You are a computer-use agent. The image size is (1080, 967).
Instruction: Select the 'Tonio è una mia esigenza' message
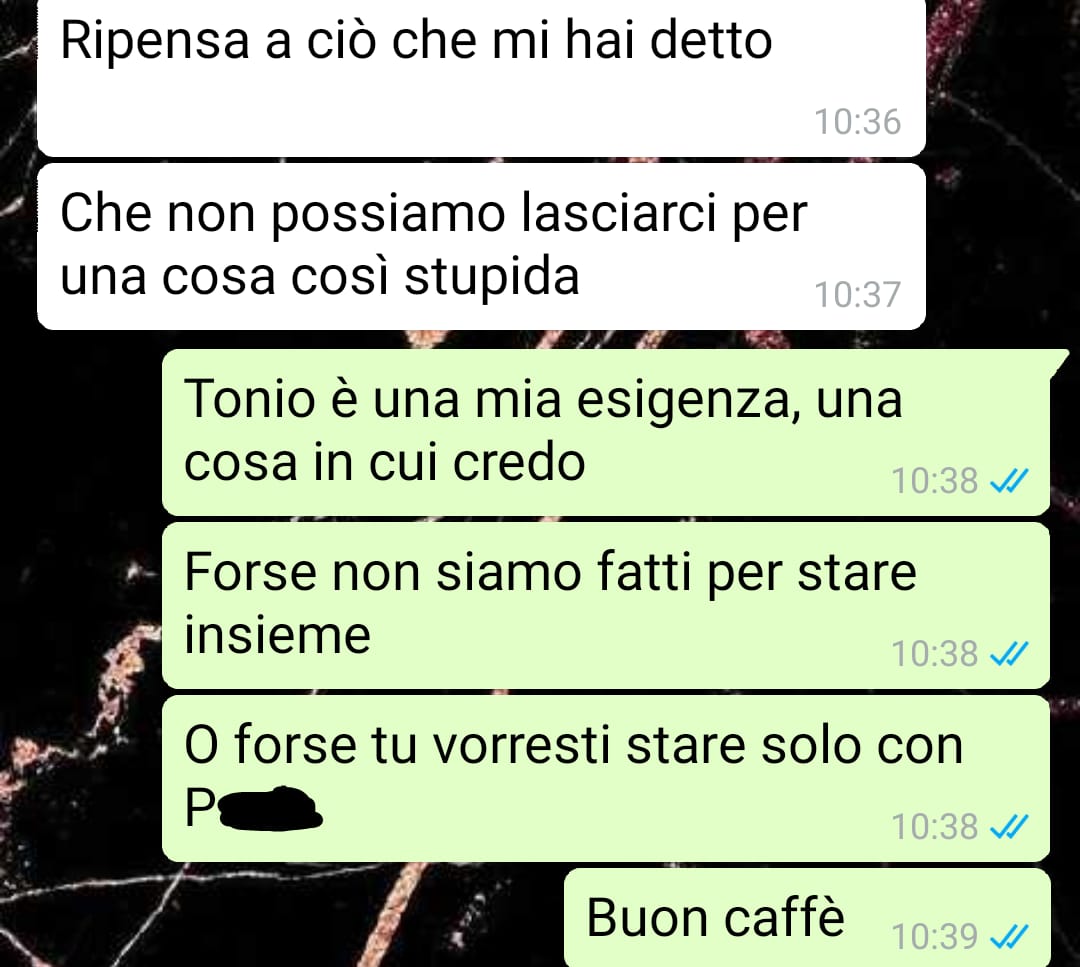pyautogui.click(x=606, y=432)
